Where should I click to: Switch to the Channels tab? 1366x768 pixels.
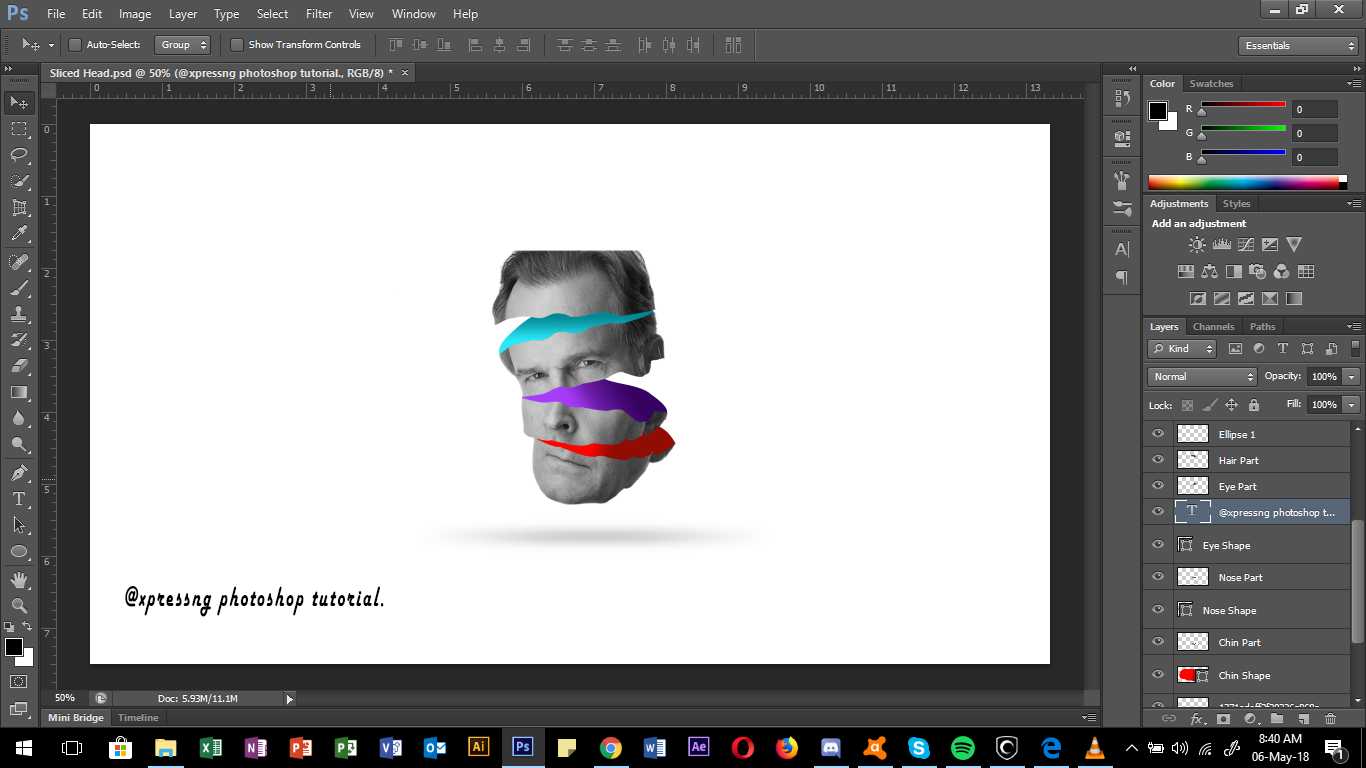click(1213, 326)
